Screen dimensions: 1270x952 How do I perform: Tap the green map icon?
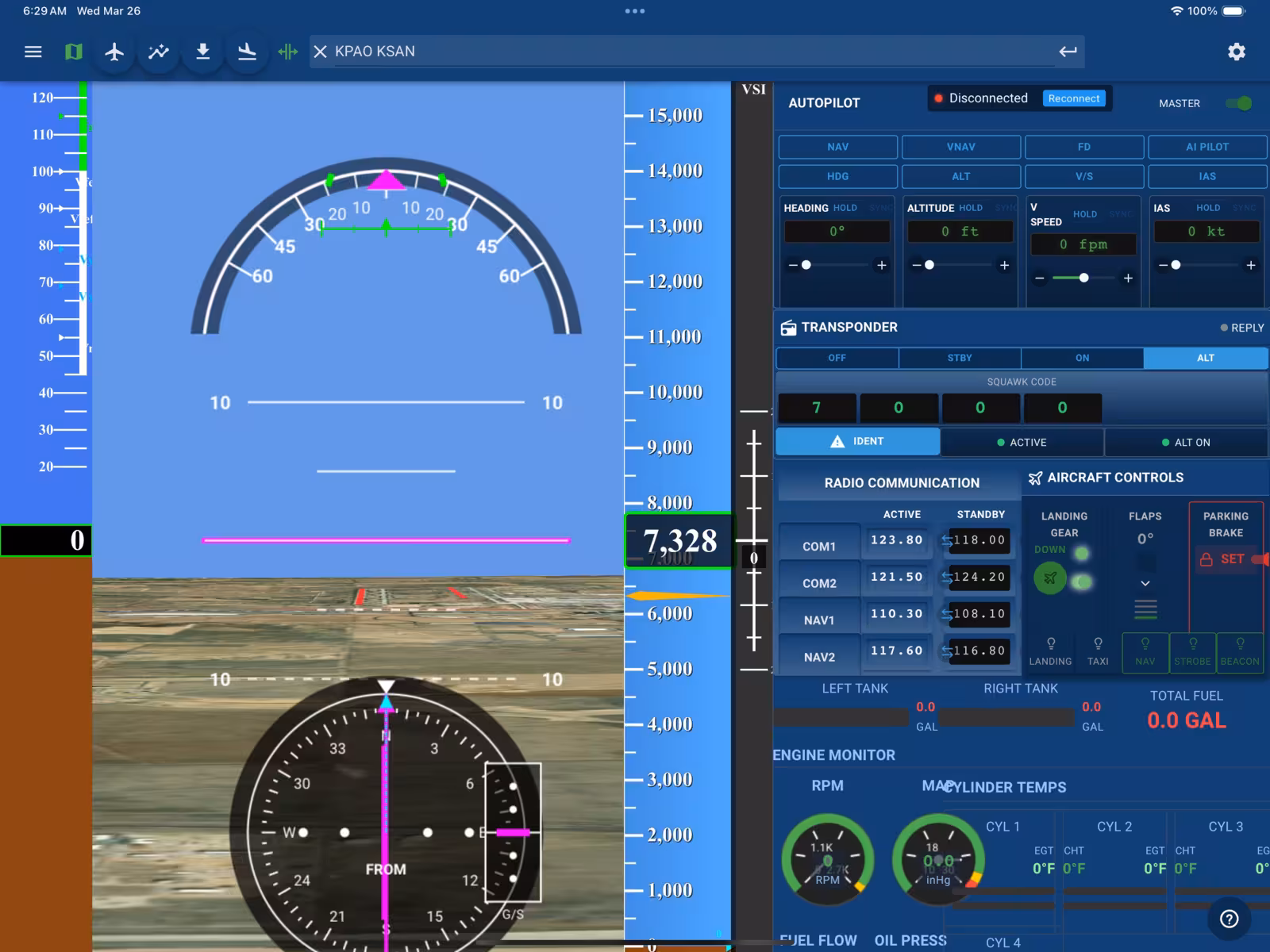(x=73, y=52)
